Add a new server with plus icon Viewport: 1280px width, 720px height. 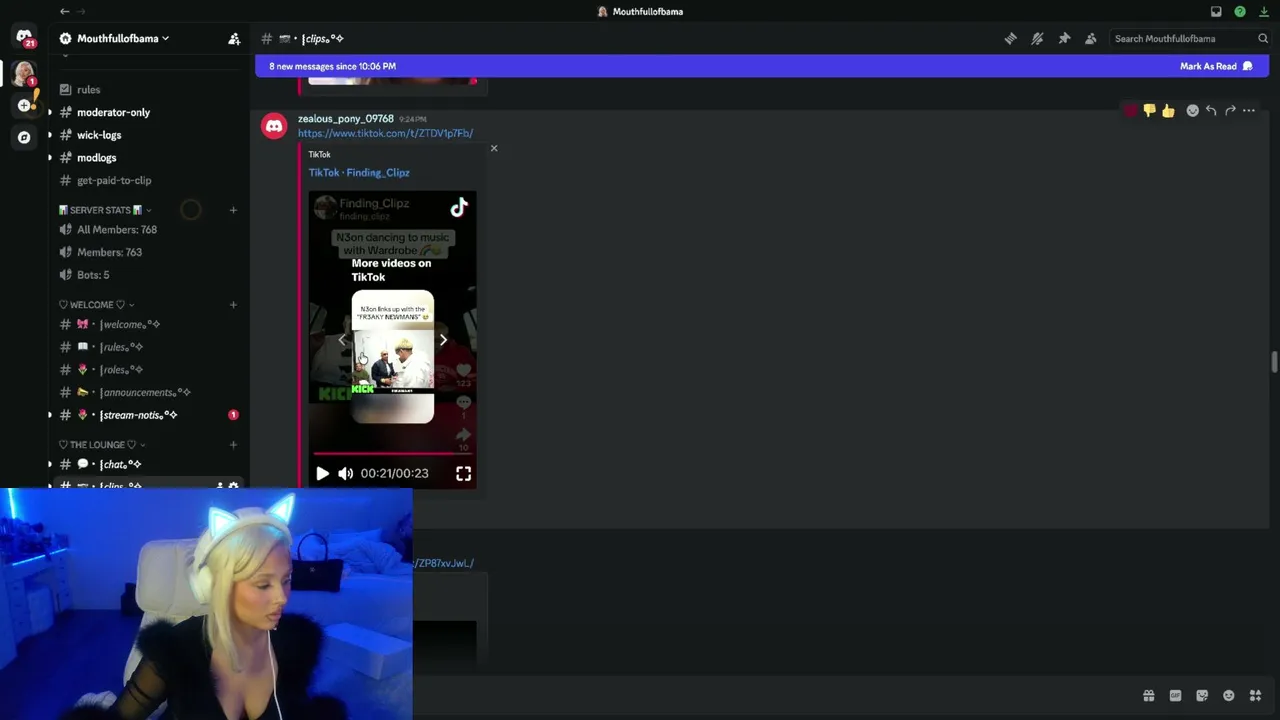pos(24,105)
